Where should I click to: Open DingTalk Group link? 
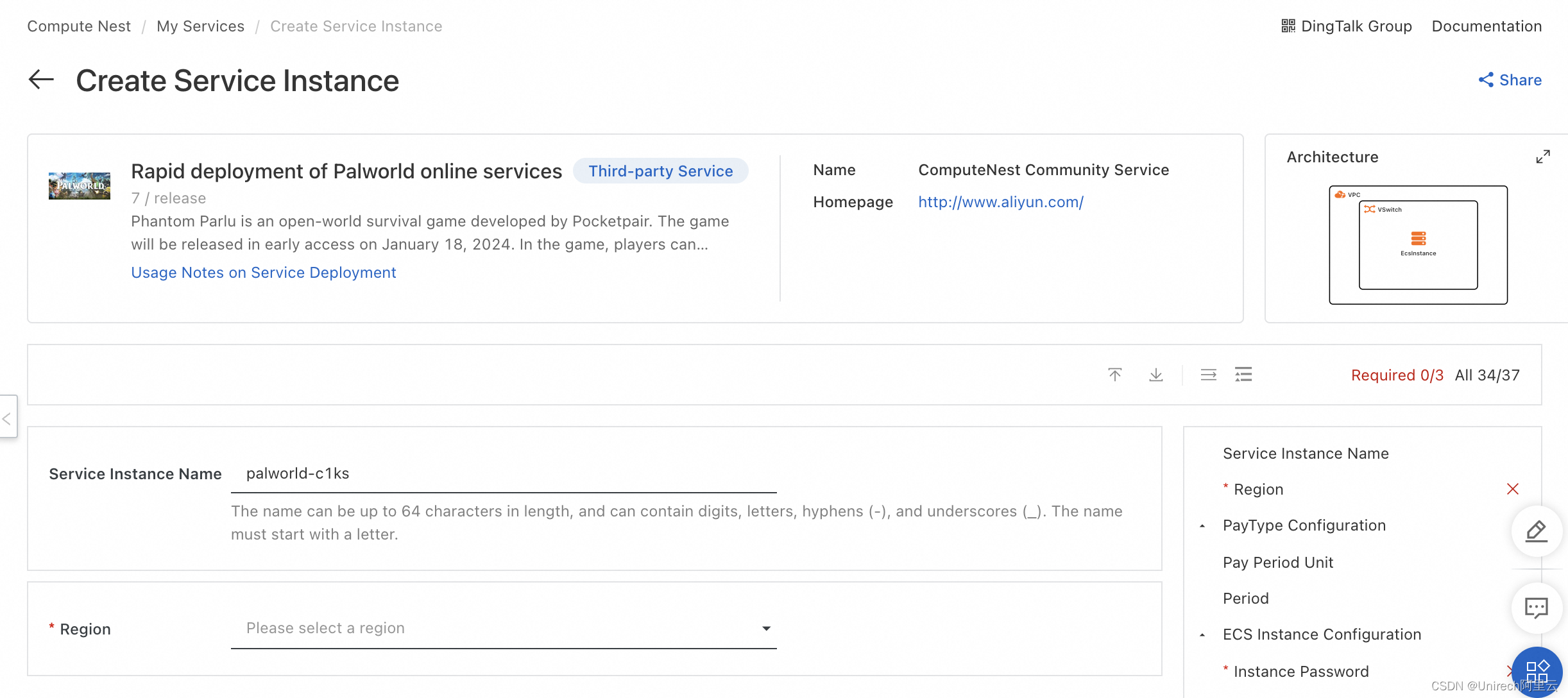1356,26
